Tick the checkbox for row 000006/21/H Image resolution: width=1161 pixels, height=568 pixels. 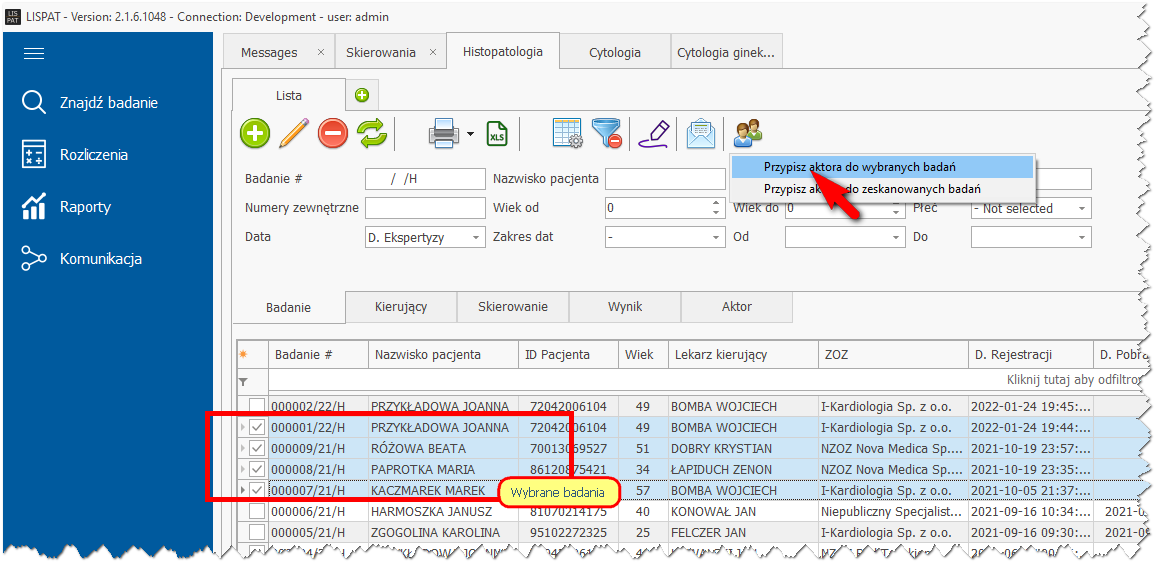(x=258, y=511)
